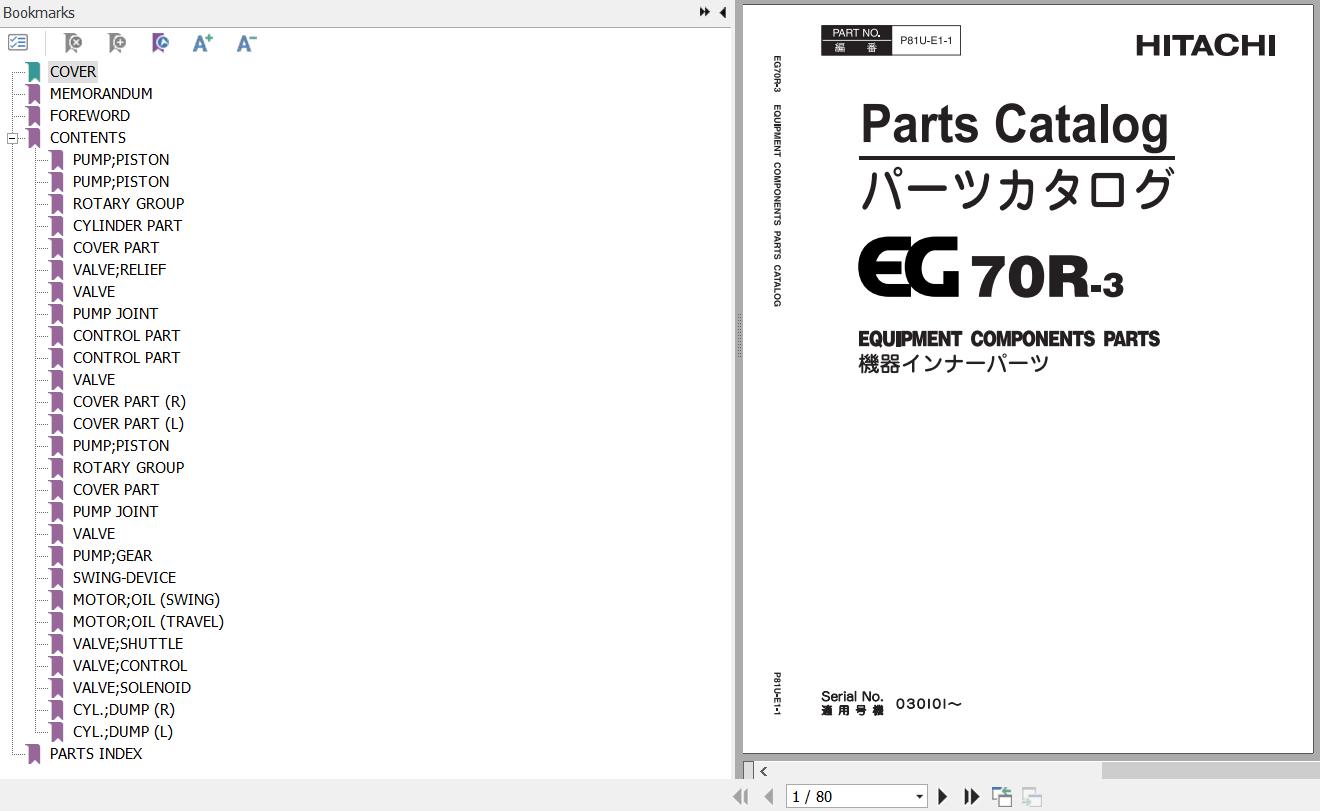The width and height of the screenshot is (1320, 811).
Task: Click the HITACHI logo on the cover page
Action: click(x=1205, y=45)
